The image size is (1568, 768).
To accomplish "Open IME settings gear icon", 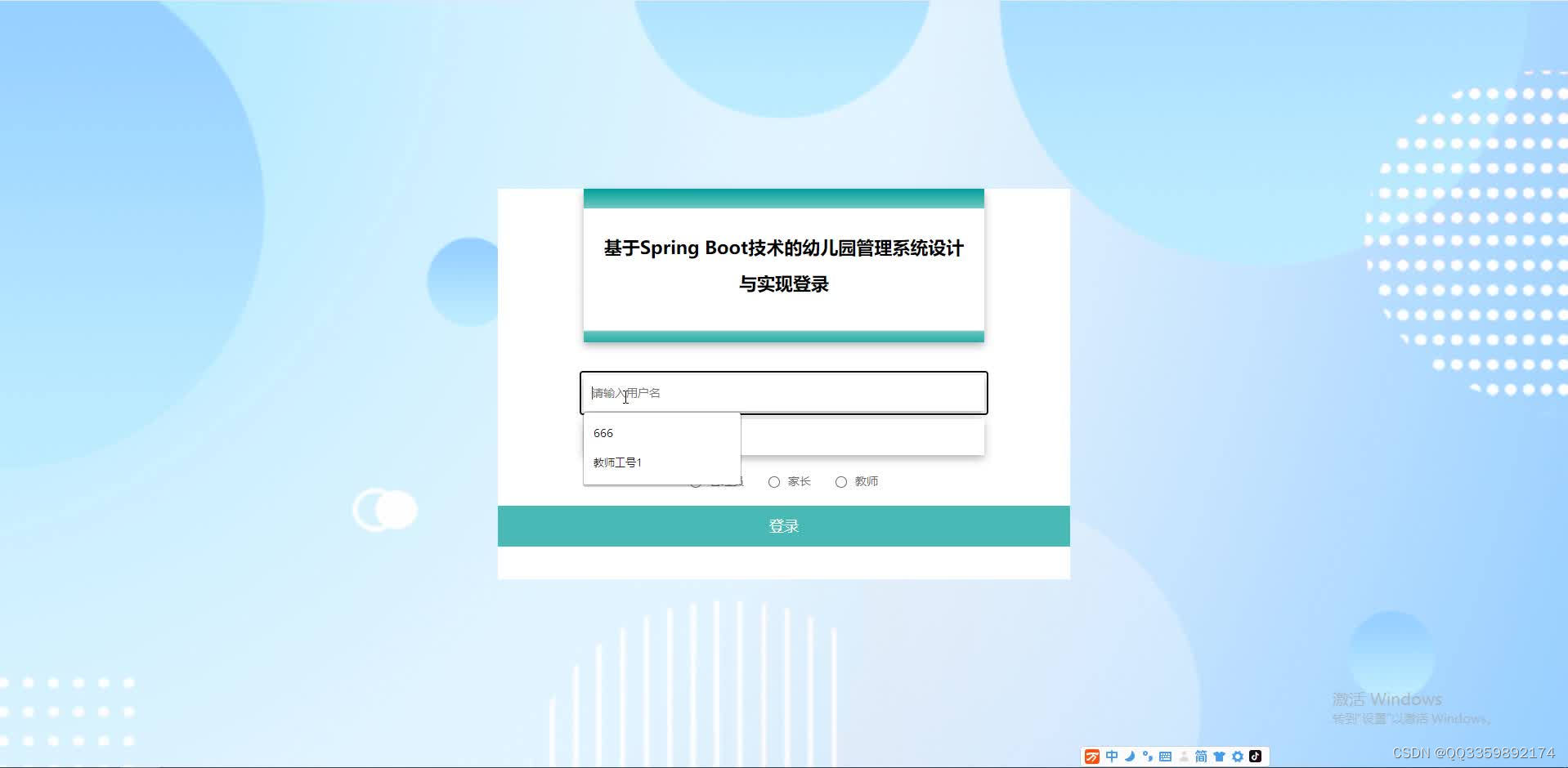I will [x=1238, y=757].
